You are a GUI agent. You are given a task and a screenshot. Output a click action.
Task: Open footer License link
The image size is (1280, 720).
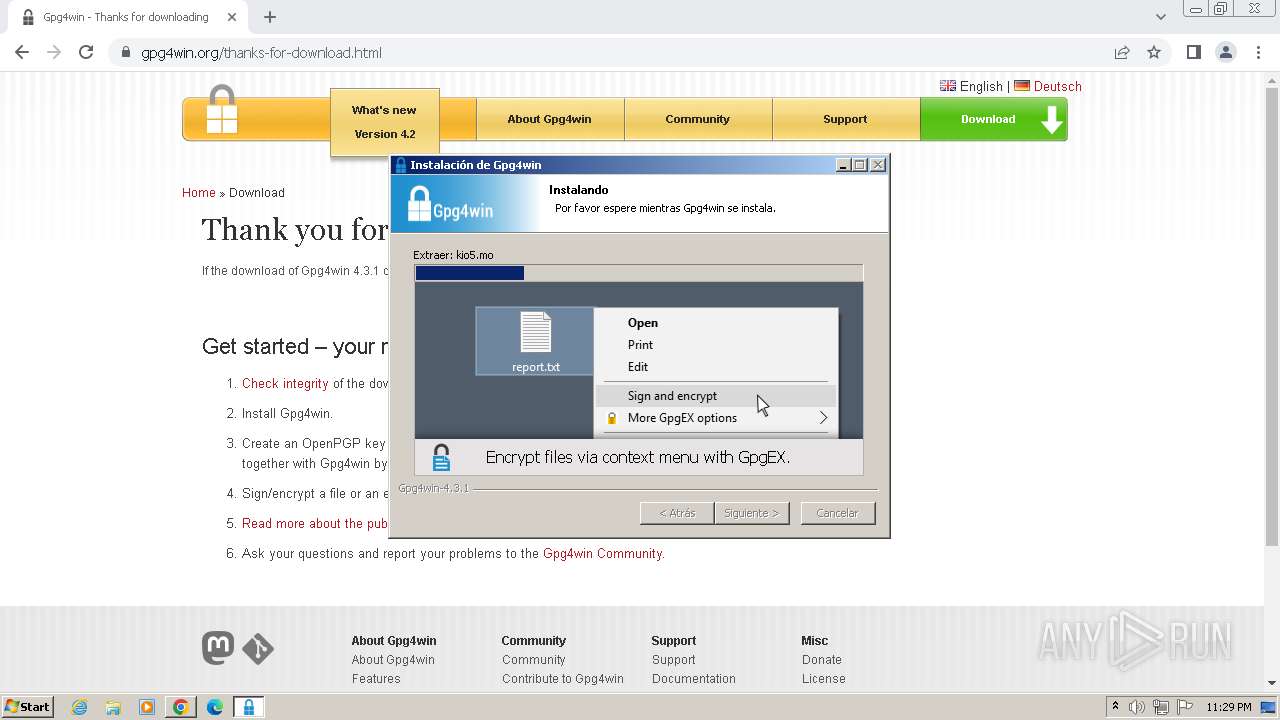pyautogui.click(x=824, y=679)
